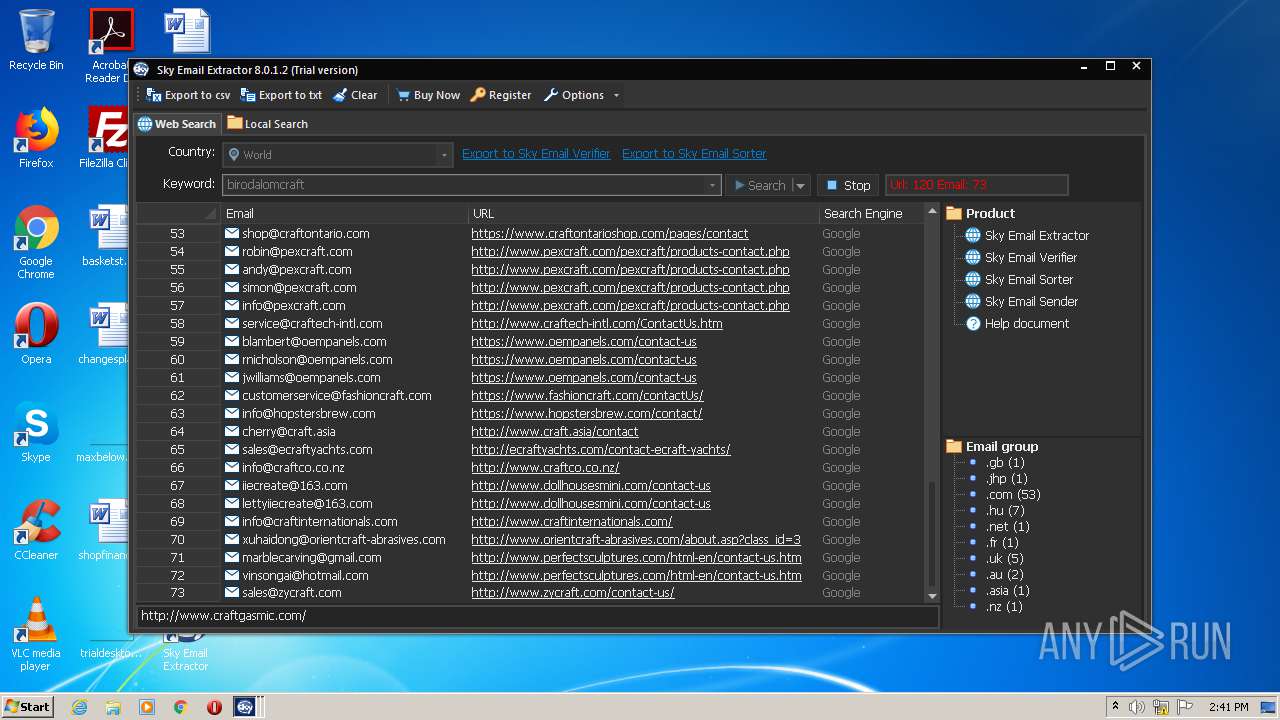Click the volume icon in system tray
This screenshot has height=720, width=1280.
(x=1136, y=707)
